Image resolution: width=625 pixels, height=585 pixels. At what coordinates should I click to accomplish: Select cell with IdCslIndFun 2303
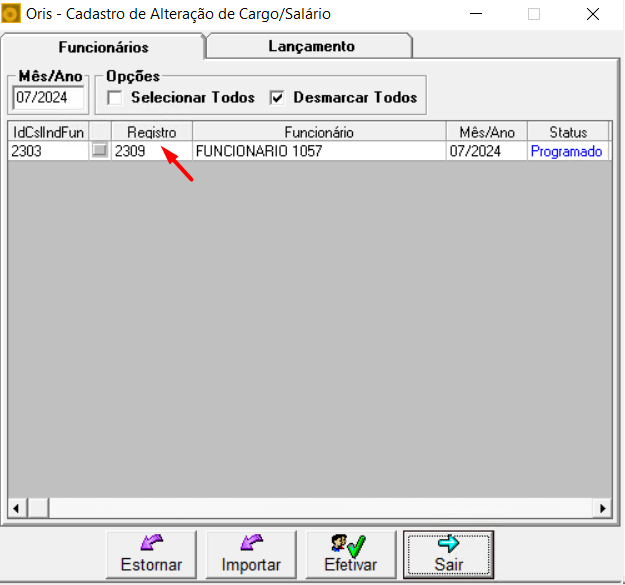click(x=48, y=151)
